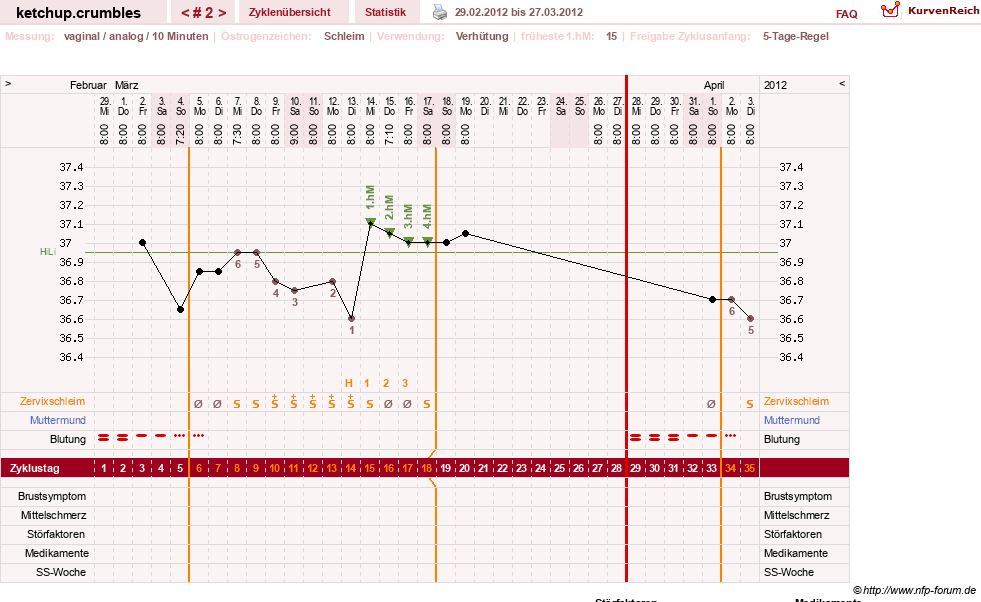Click chart scroll arrow left of Februar
981x602 pixels.
pyautogui.click(x=8, y=84)
